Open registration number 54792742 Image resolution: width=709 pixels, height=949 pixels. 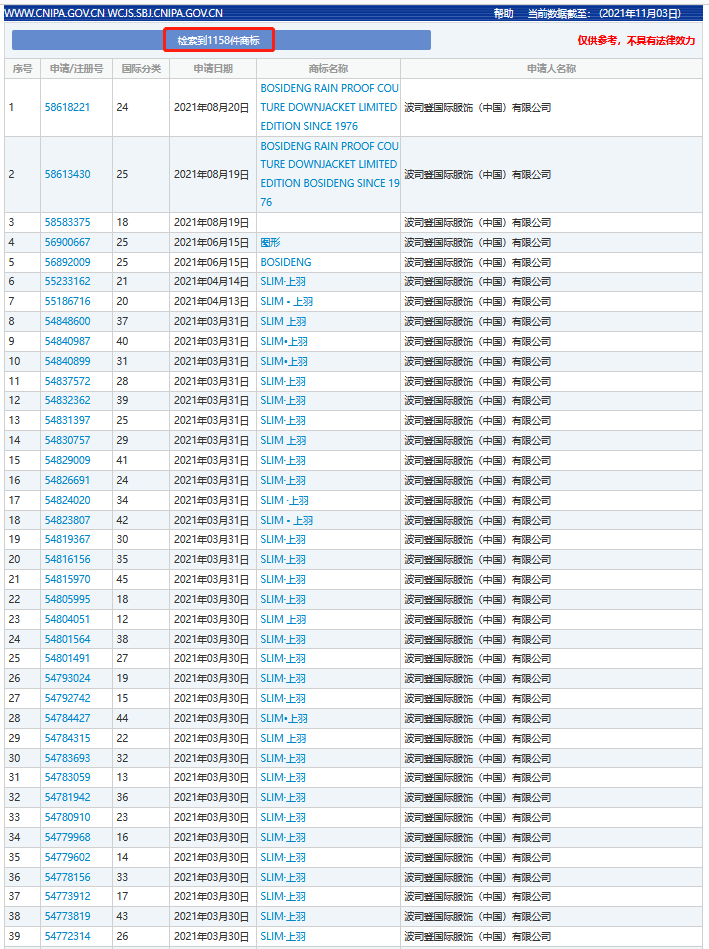67,698
